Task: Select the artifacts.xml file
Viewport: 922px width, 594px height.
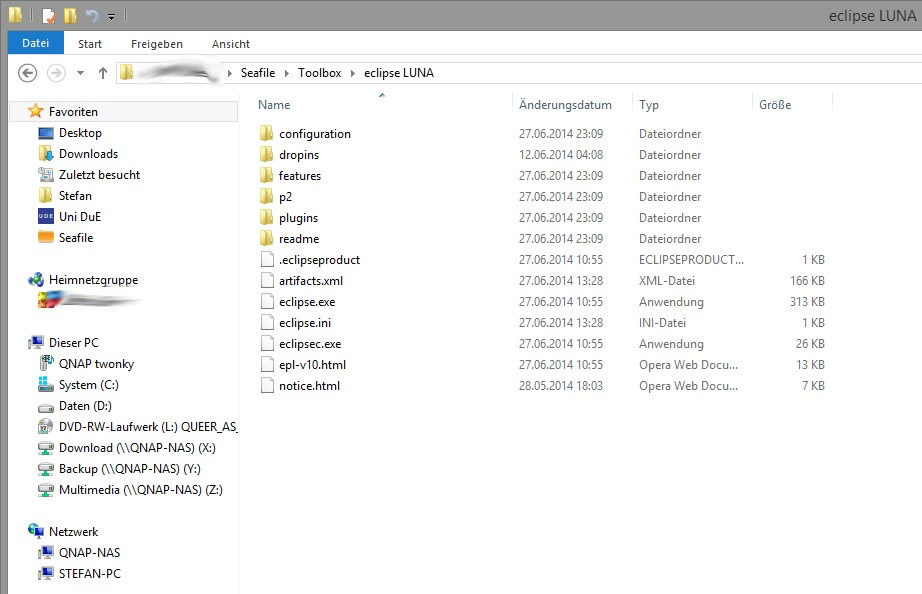Action: coord(310,281)
